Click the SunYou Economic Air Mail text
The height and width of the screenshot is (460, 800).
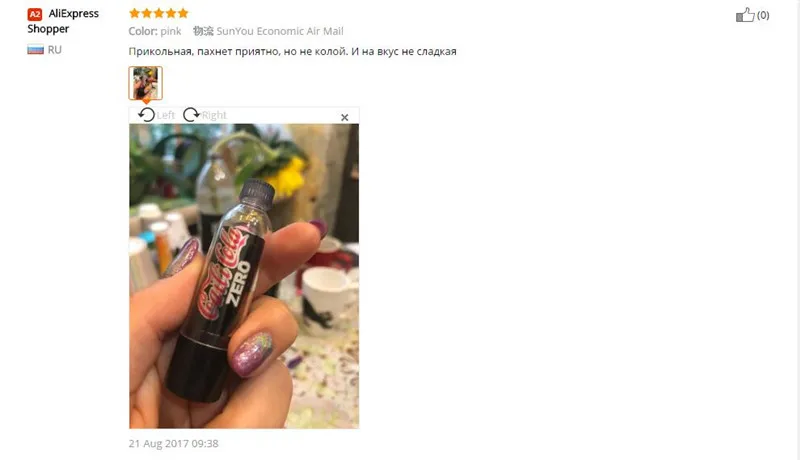pos(280,31)
